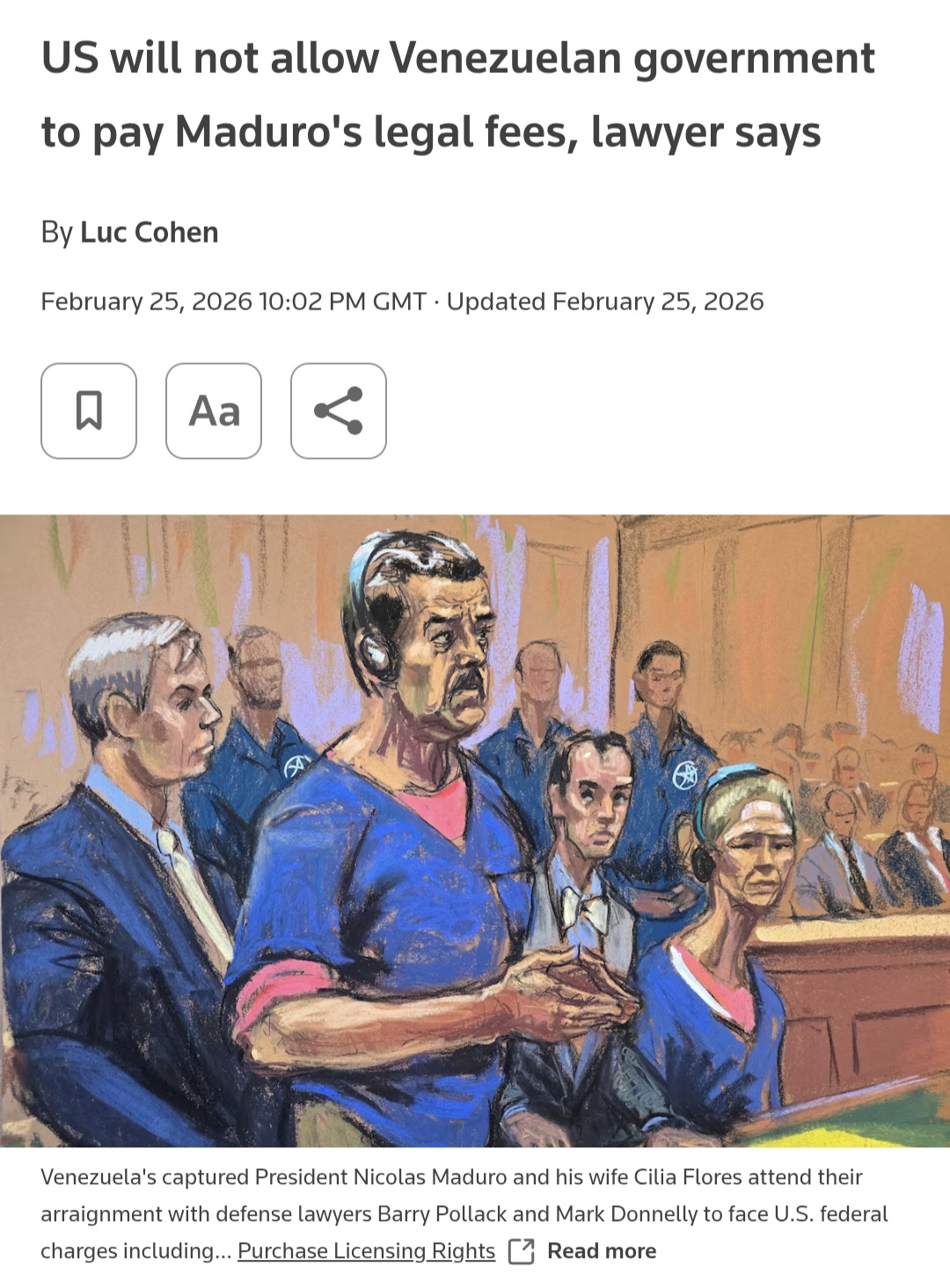Click the gray-haired lawyer in navy suit

[x=123, y=879]
